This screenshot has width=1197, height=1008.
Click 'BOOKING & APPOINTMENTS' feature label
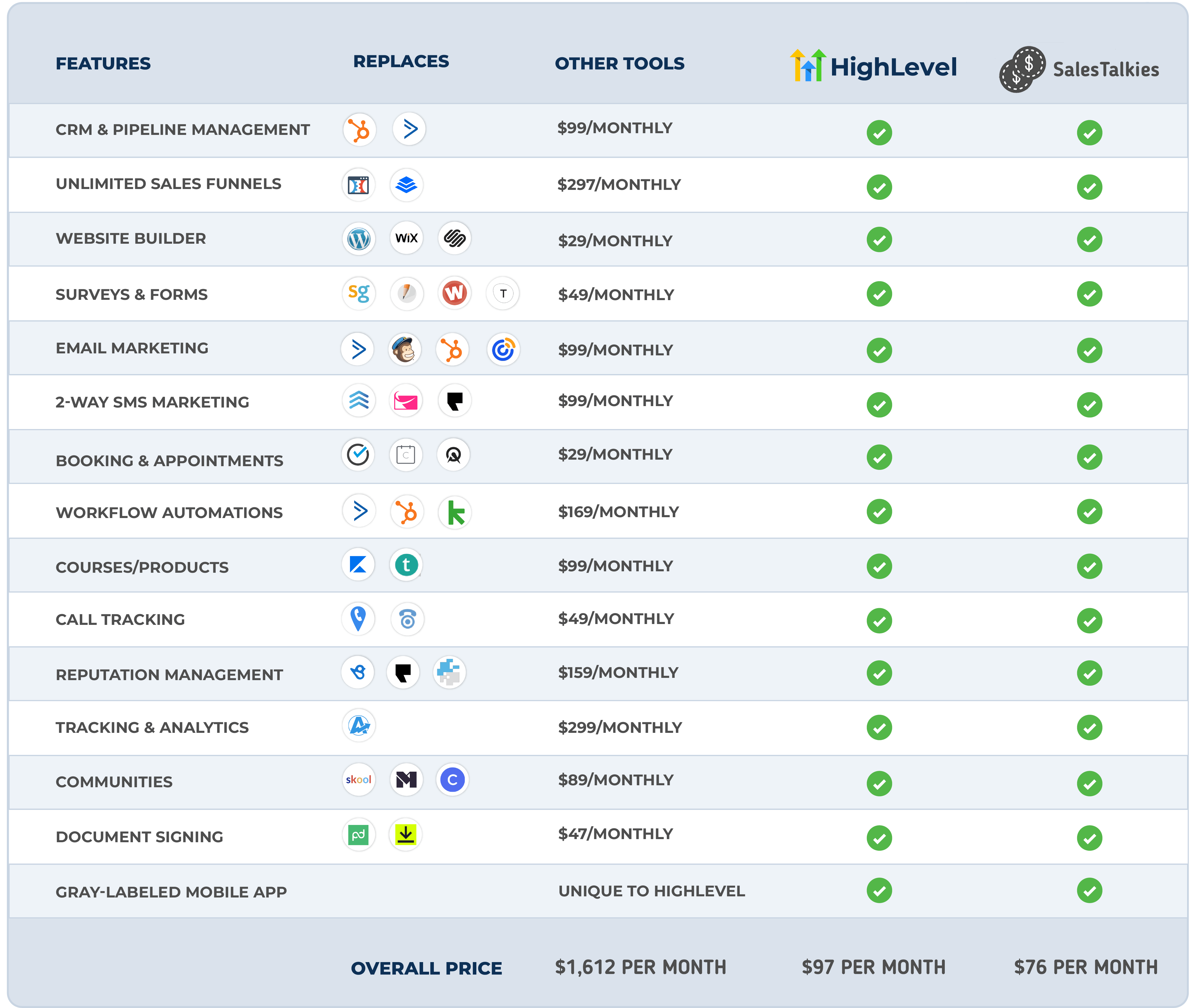pyautogui.click(x=169, y=461)
